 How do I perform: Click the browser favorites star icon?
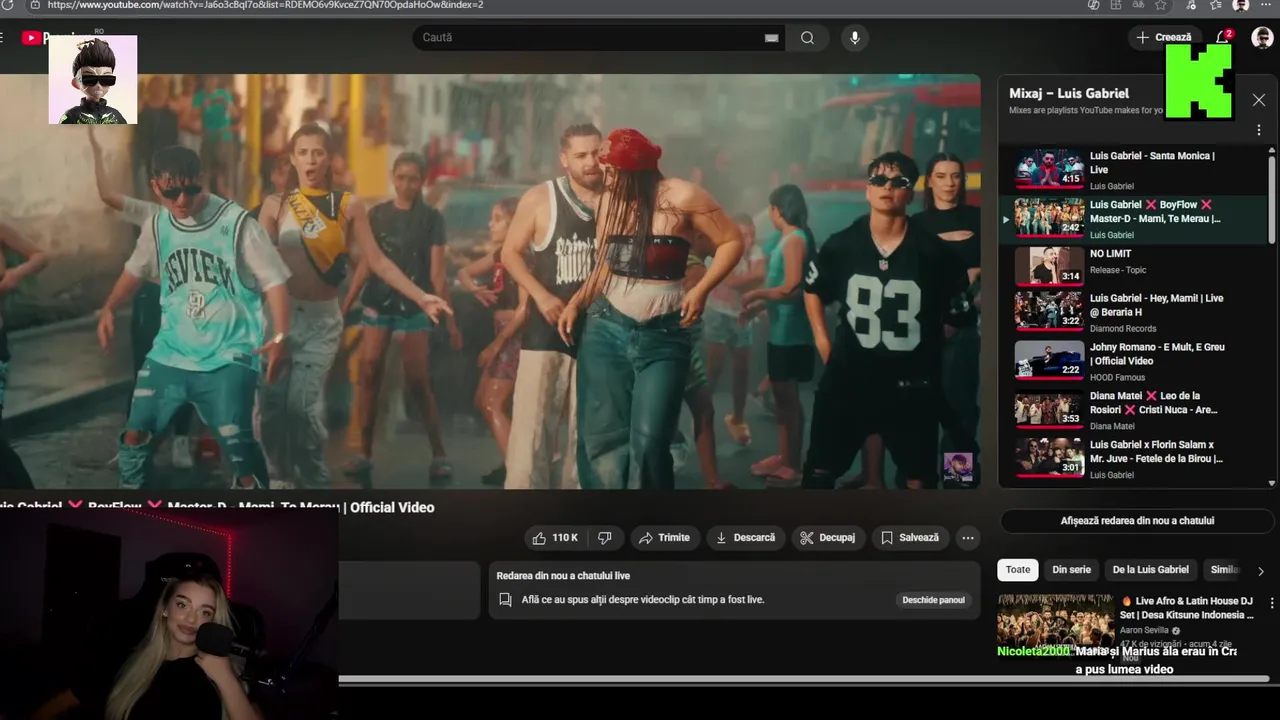[1160, 5]
